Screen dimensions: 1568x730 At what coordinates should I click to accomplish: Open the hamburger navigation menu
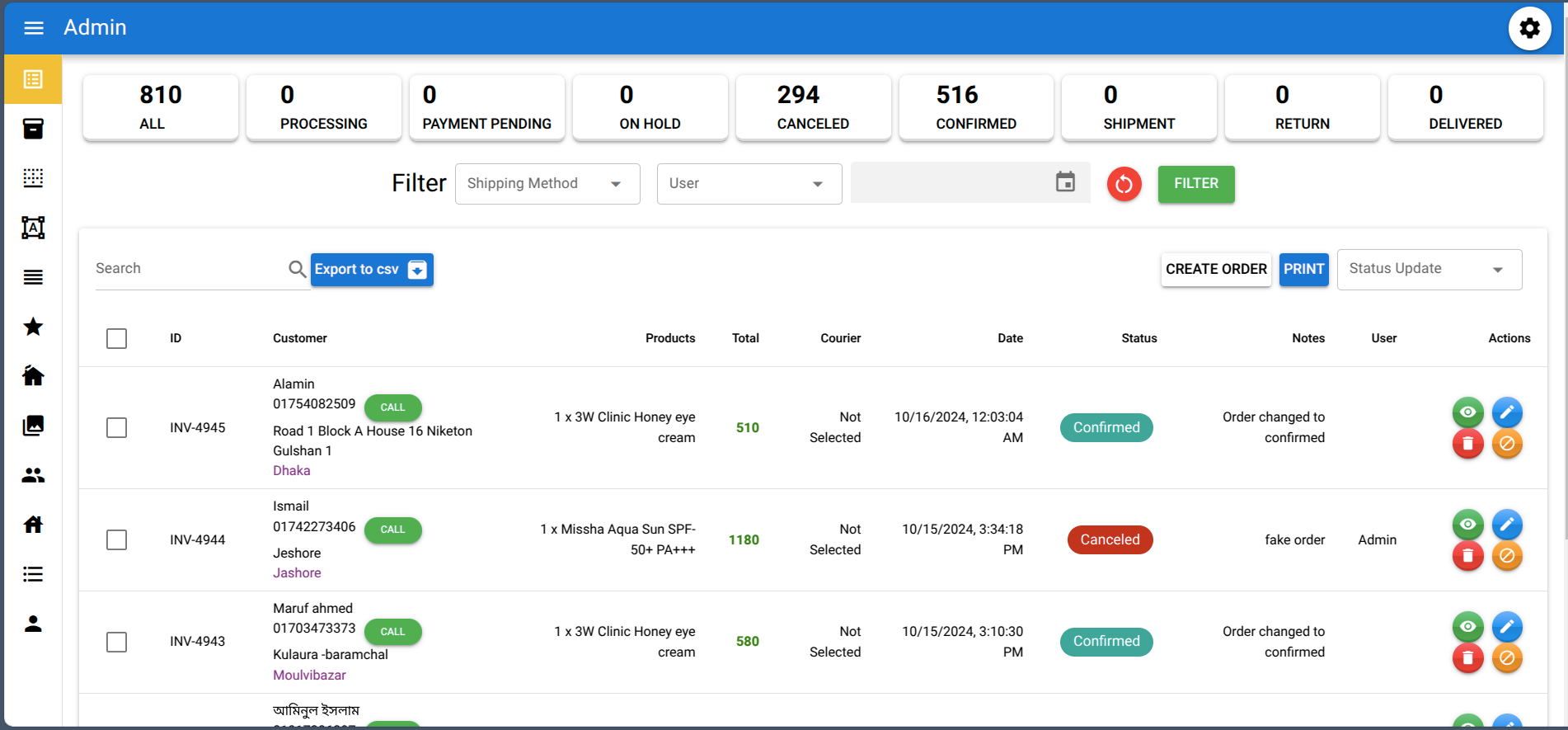34,28
